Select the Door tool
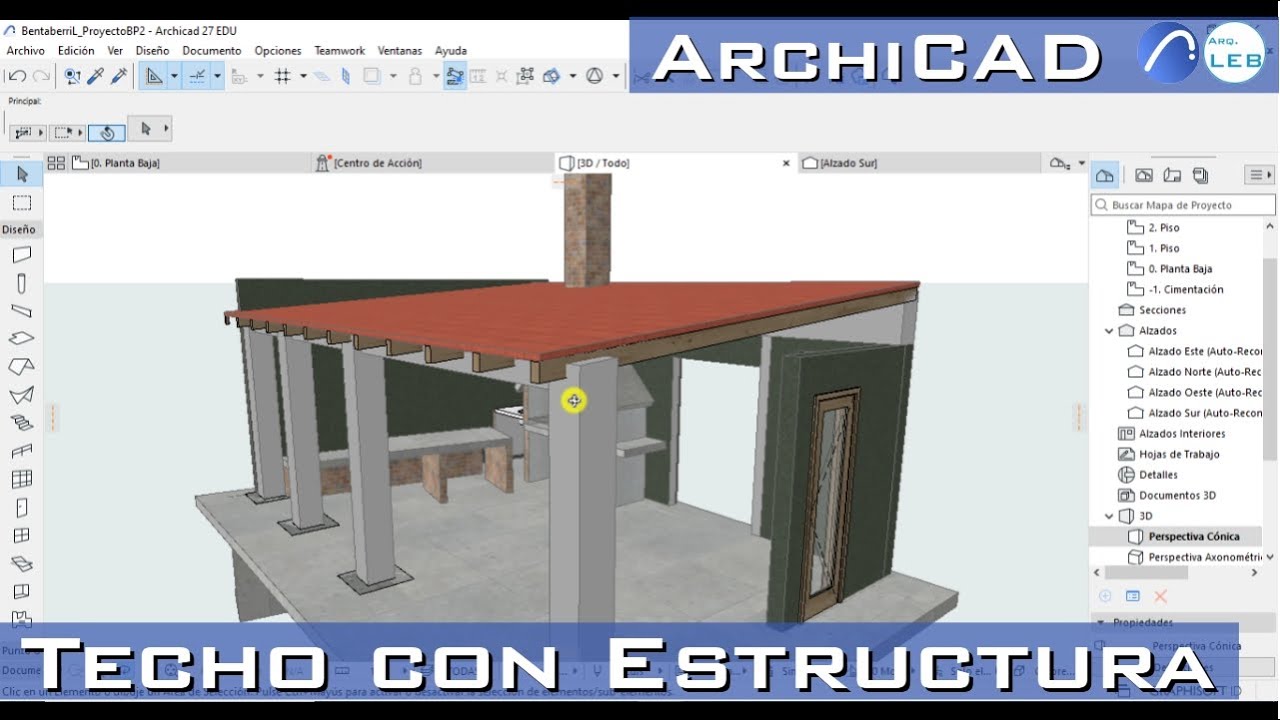 22,507
